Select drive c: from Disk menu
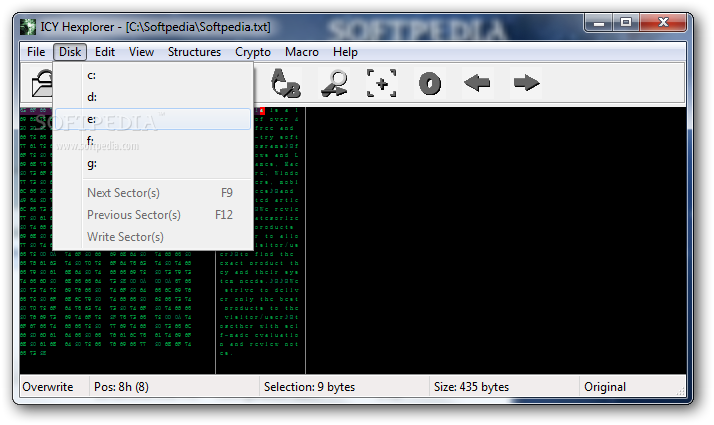The height and width of the screenshot is (425, 714). pos(153,75)
